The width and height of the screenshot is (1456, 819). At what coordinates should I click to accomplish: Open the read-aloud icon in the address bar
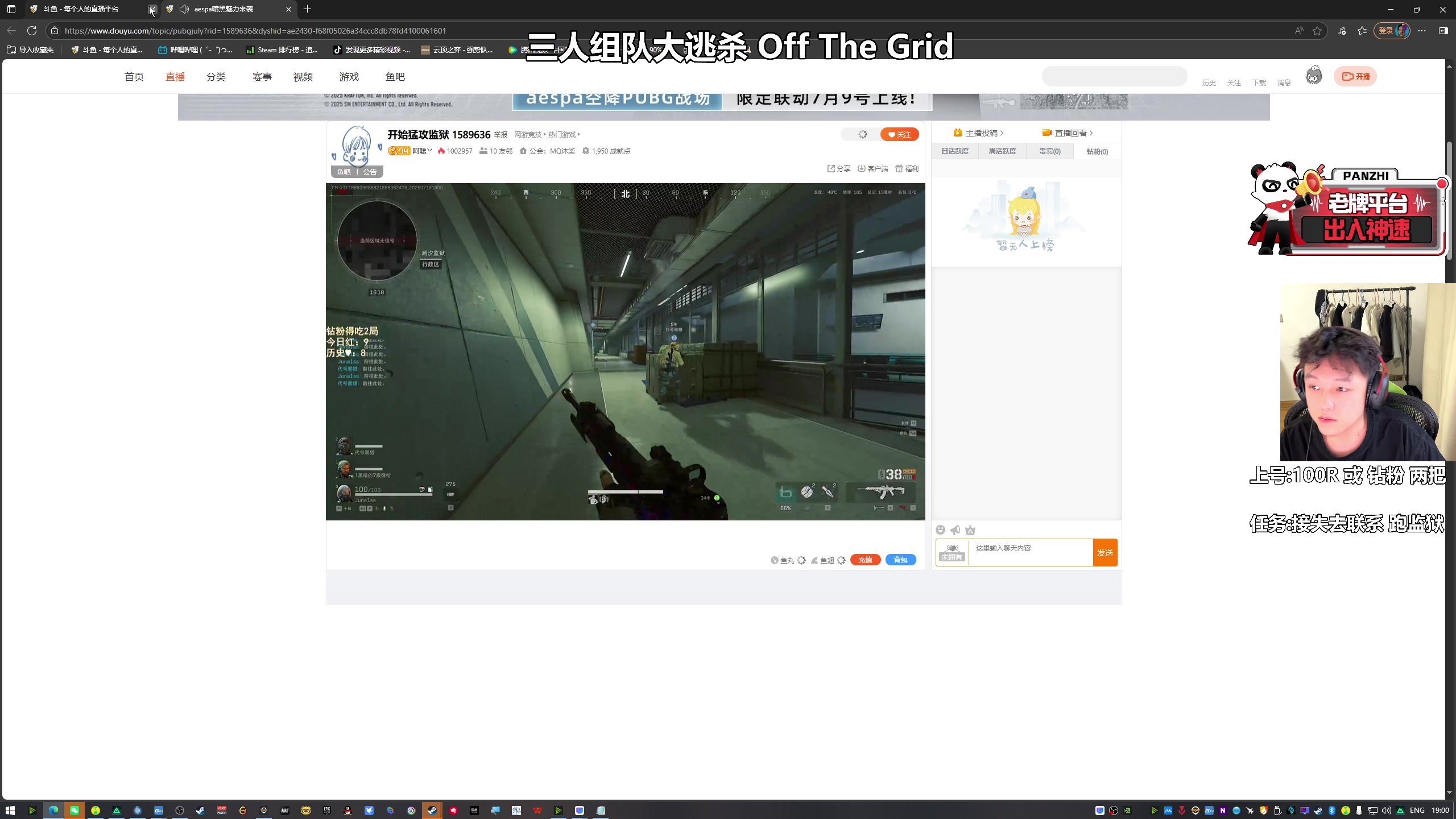coord(1299,31)
